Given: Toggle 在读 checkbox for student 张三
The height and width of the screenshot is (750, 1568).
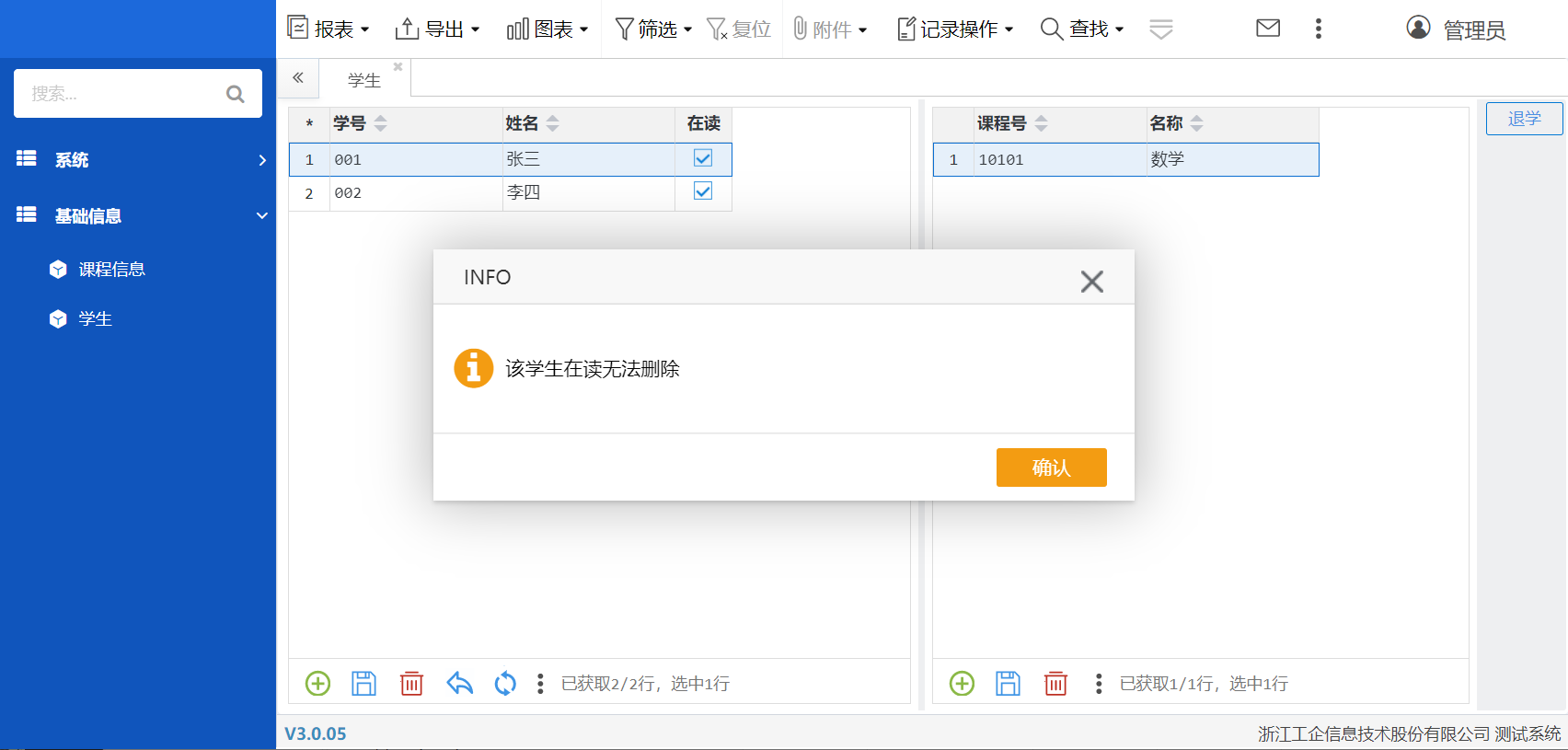Looking at the screenshot, I should (x=703, y=158).
